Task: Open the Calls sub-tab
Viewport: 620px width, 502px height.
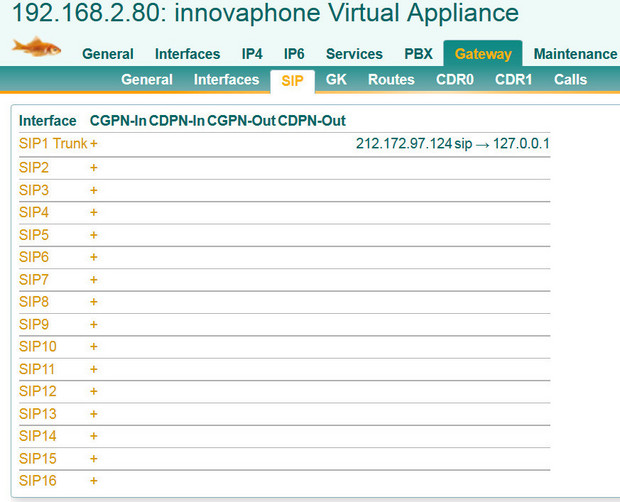Action: [x=570, y=80]
